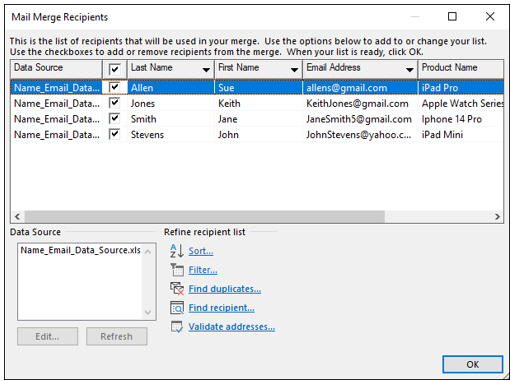
Task: Click the Apple Watch Series product cell
Action: point(461,103)
